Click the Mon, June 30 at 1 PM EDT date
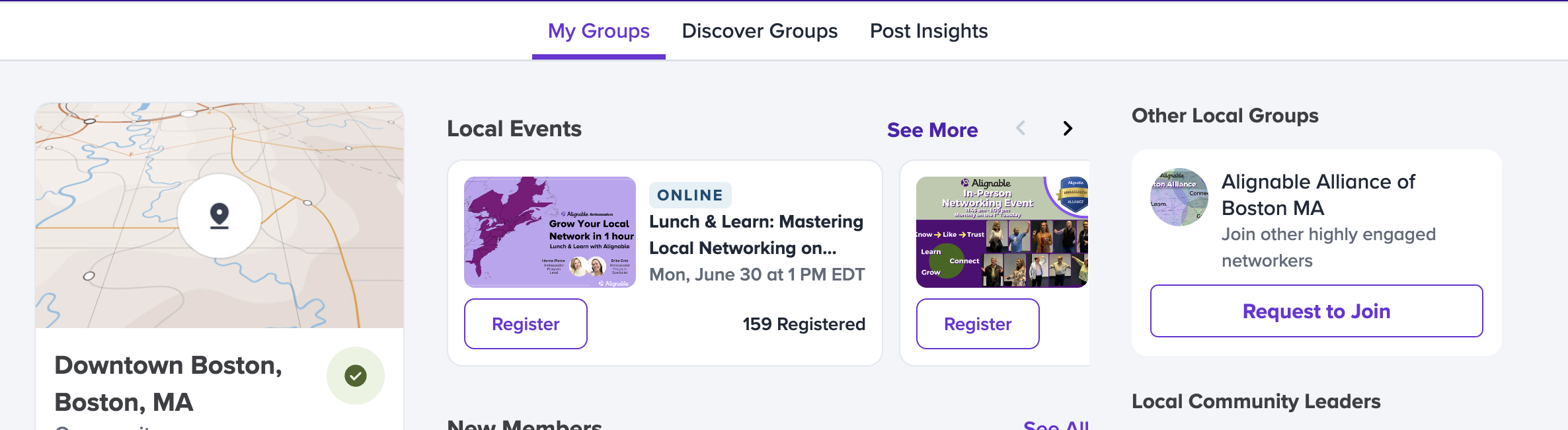1568x430 pixels. point(757,275)
